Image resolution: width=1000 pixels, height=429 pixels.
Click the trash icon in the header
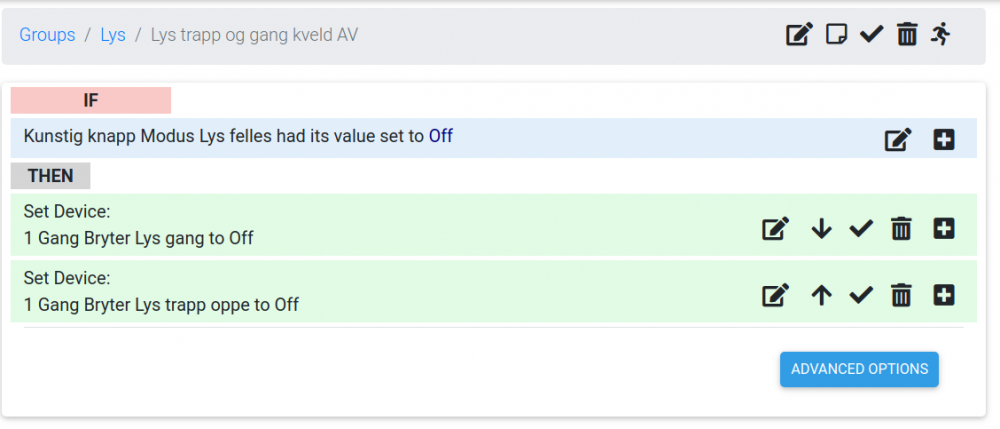click(x=907, y=35)
